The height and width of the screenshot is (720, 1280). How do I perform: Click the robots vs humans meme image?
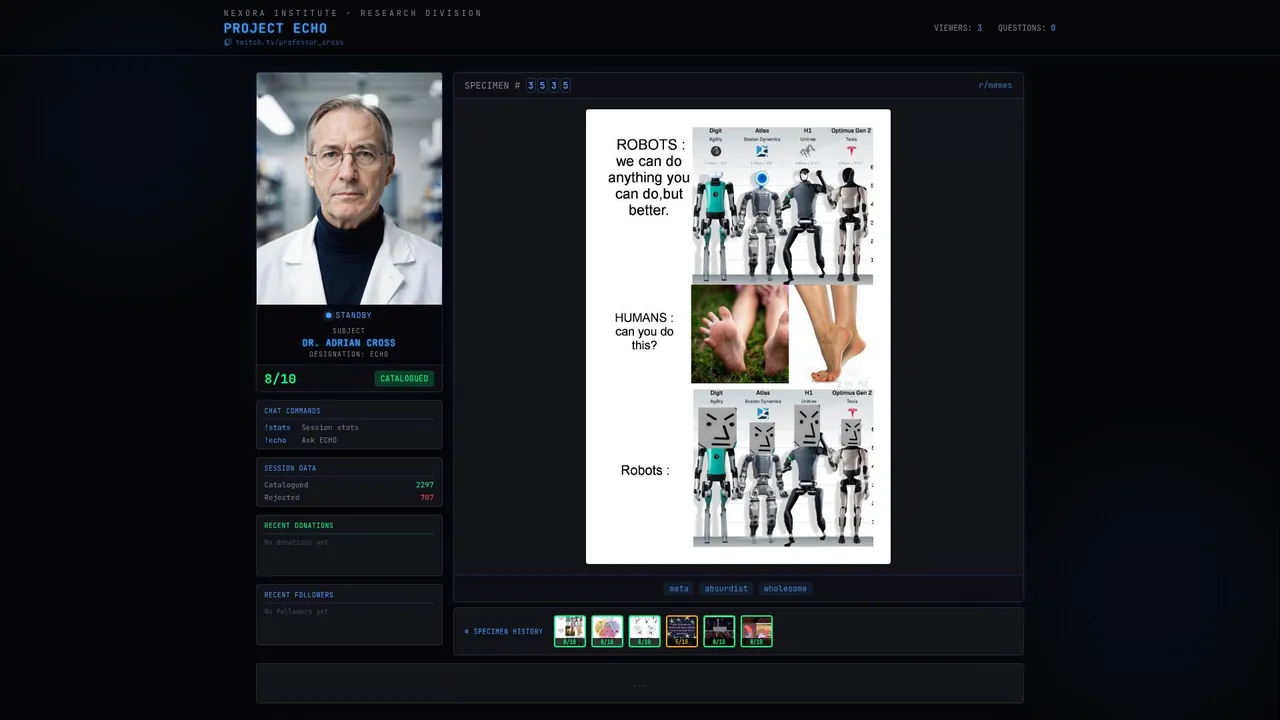738,337
